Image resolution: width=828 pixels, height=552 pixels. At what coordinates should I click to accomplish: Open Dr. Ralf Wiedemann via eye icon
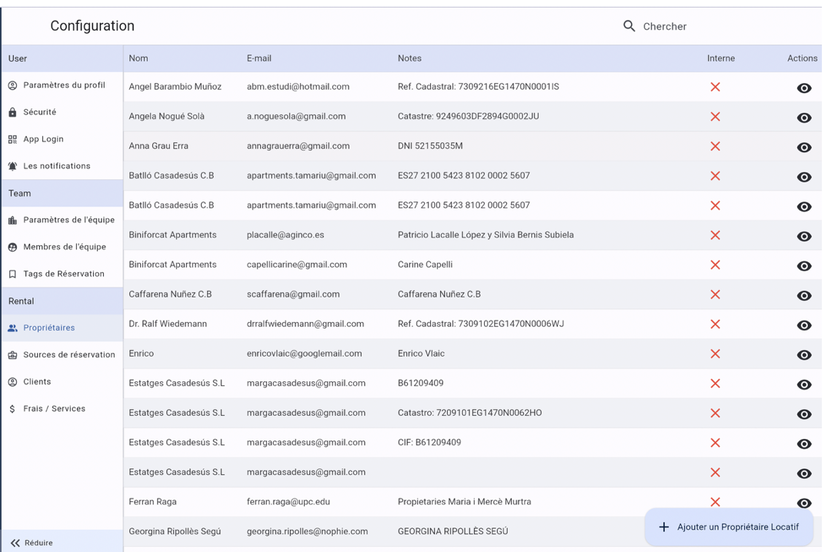click(804, 325)
